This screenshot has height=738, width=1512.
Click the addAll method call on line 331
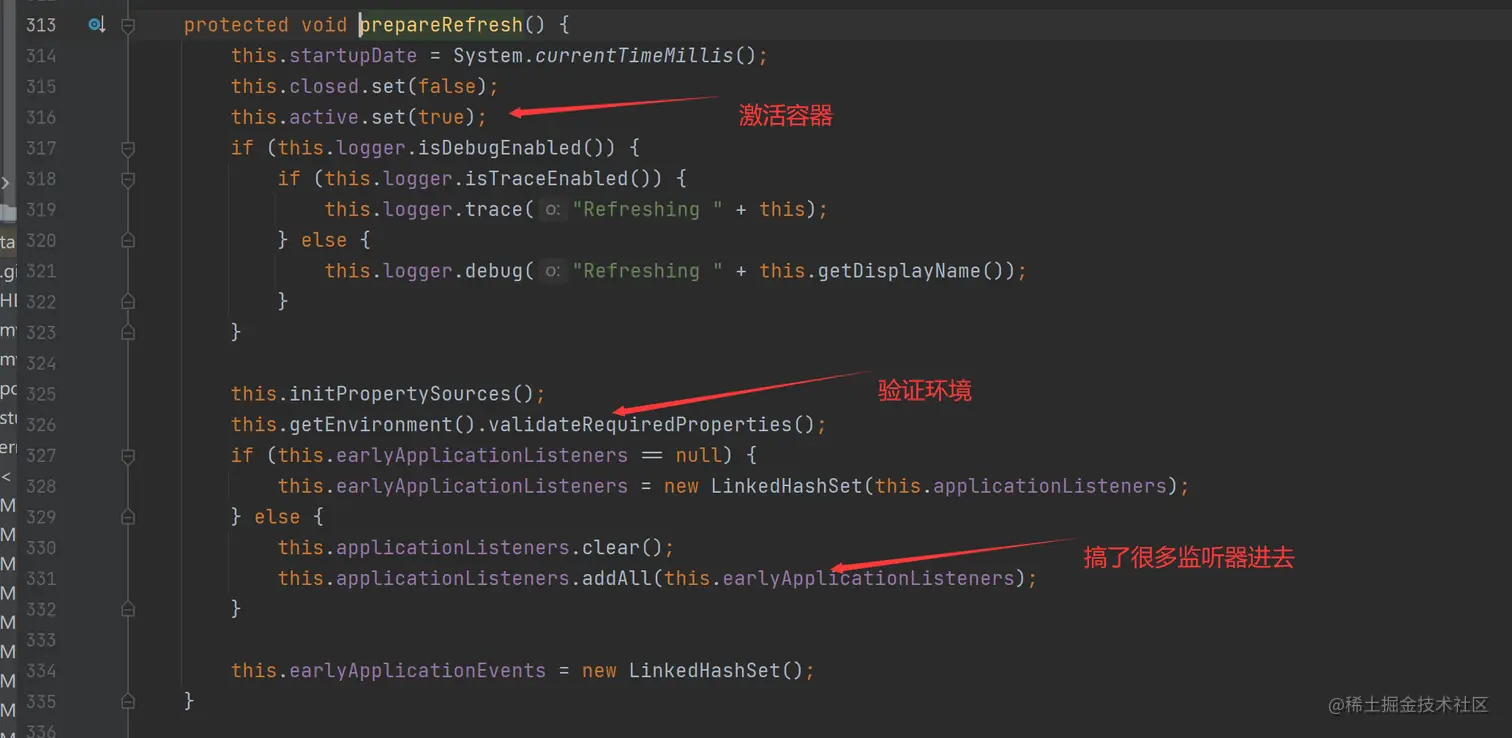[617, 578]
